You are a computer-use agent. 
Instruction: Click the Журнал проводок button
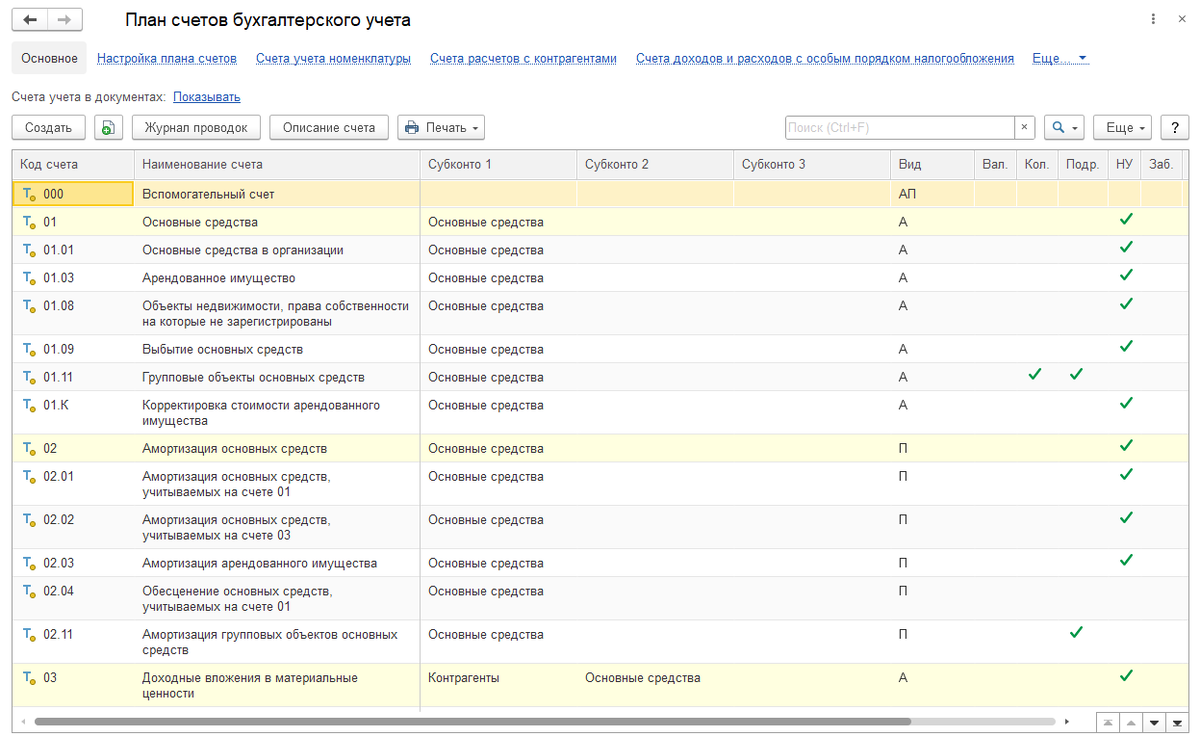[196, 128]
